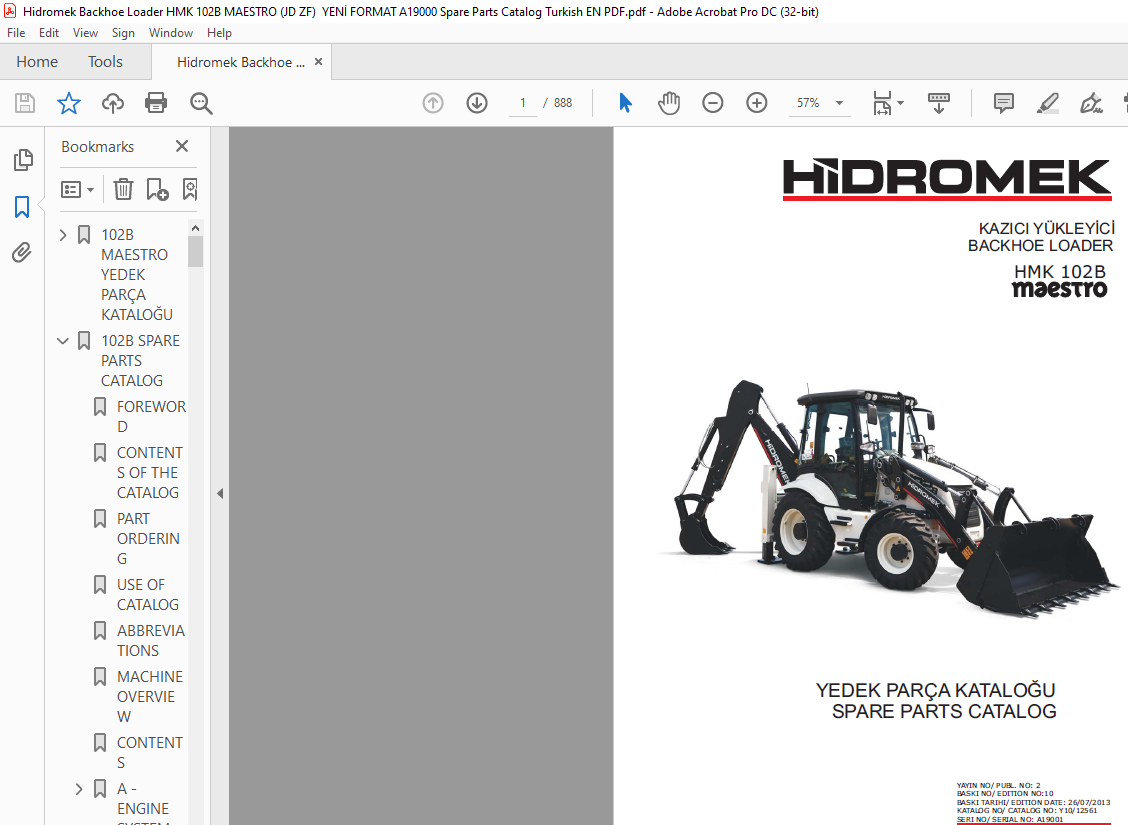This screenshot has width=1128, height=825.
Task: Expand A - ENGINE bookmark
Action: click(x=79, y=790)
